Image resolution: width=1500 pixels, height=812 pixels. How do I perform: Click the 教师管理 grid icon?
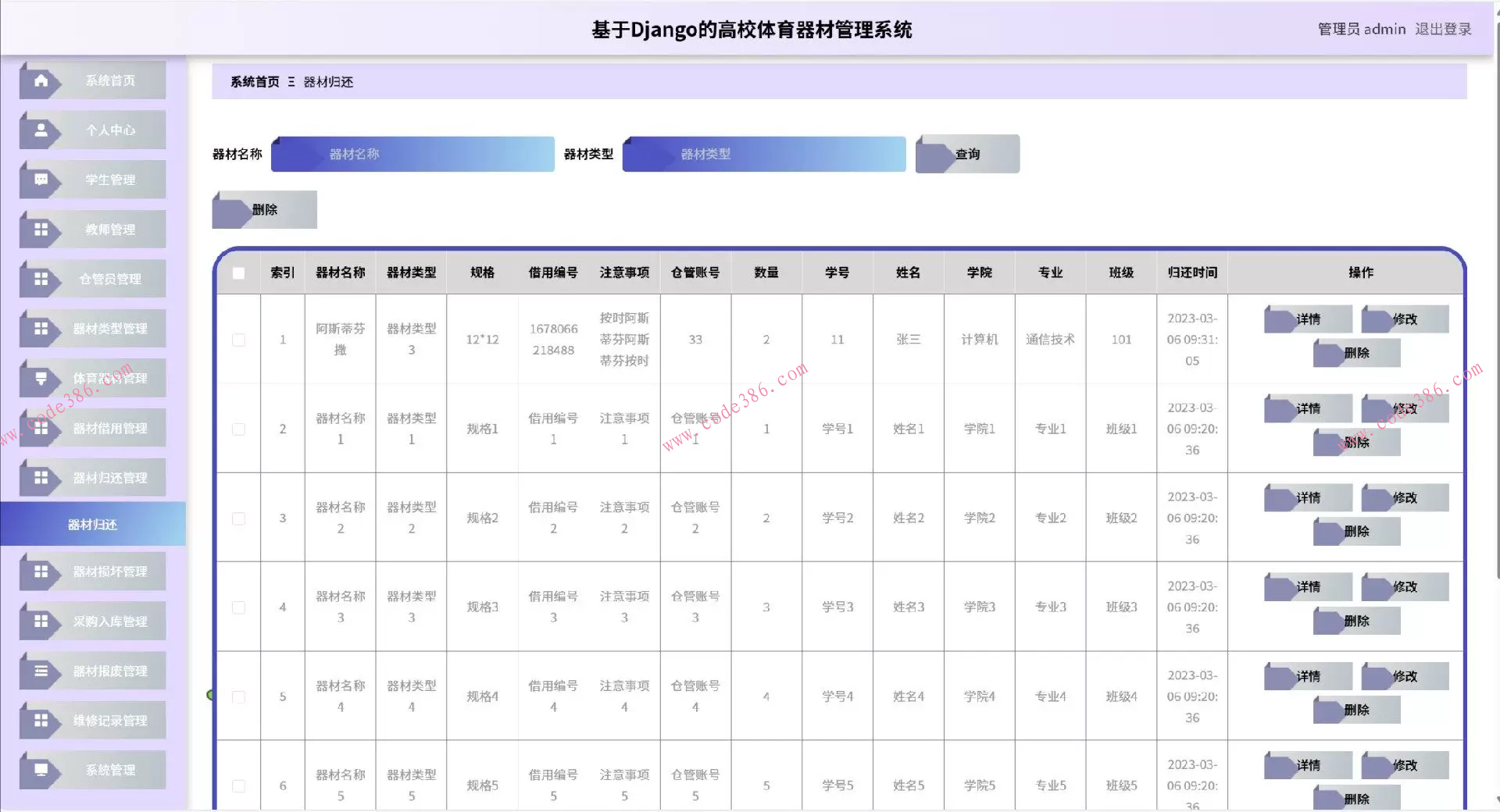click(41, 229)
